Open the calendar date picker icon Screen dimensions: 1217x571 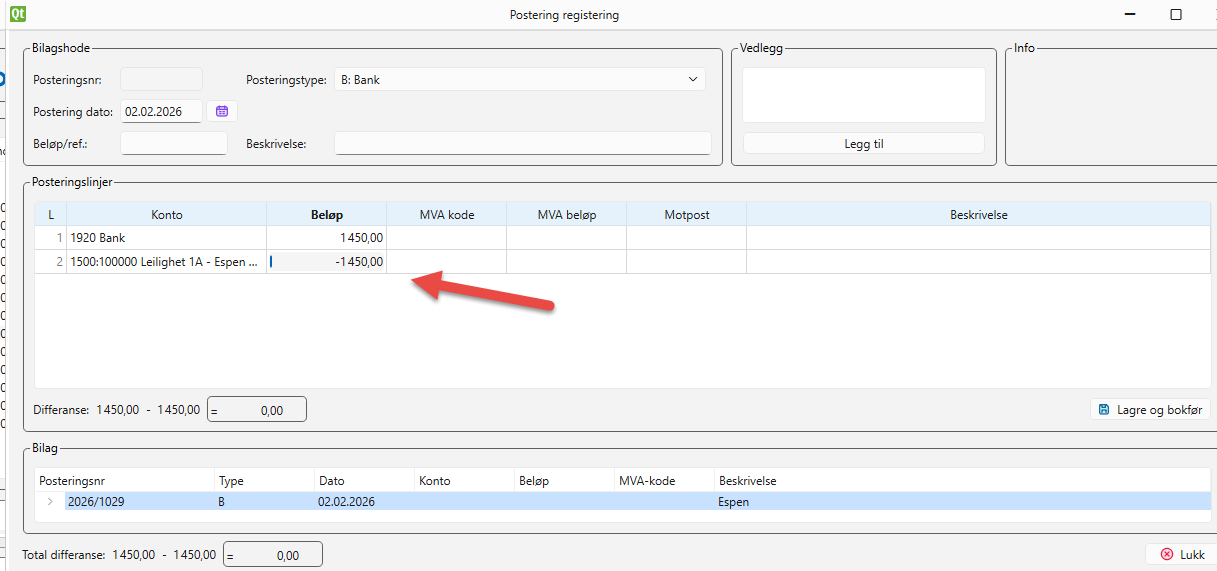click(x=222, y=111)
